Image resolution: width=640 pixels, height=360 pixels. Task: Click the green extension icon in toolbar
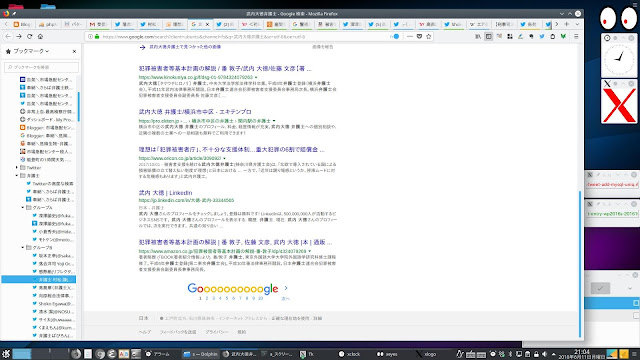click(563, 36)
